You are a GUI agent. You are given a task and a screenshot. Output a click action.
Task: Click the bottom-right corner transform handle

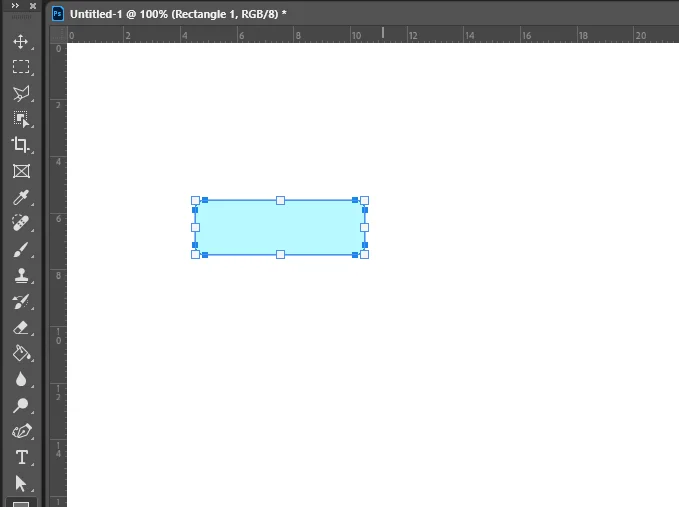(x=364, y=255)
